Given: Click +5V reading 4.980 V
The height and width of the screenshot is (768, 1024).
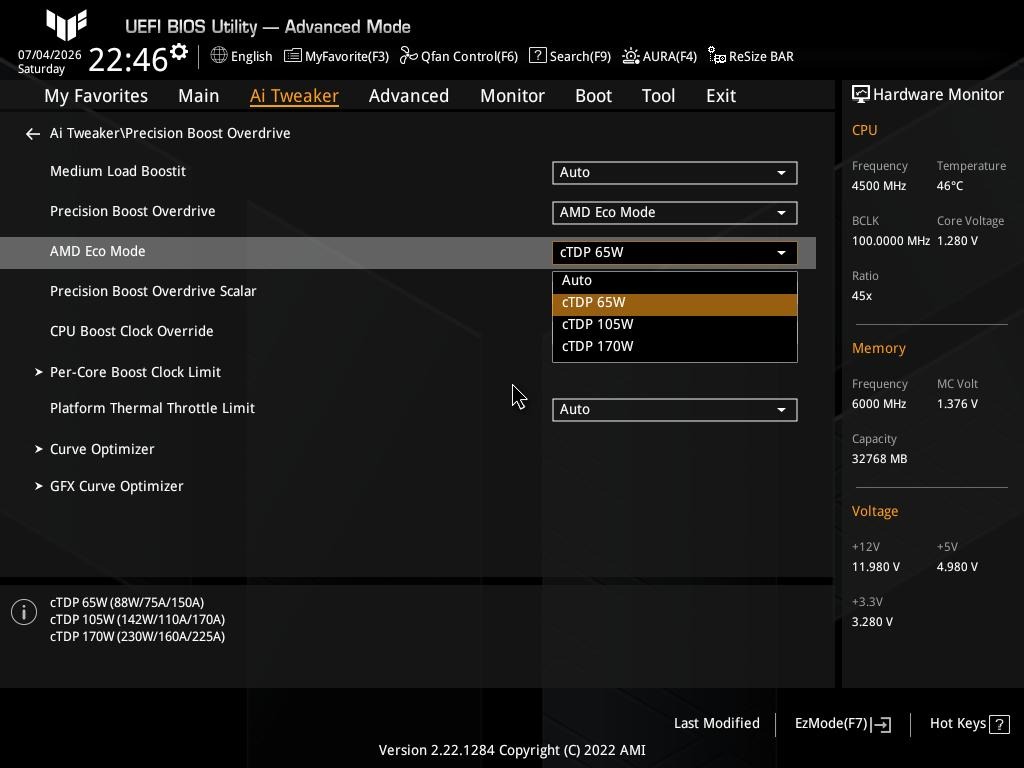Looking at the screenshot, I should (957, 568).
